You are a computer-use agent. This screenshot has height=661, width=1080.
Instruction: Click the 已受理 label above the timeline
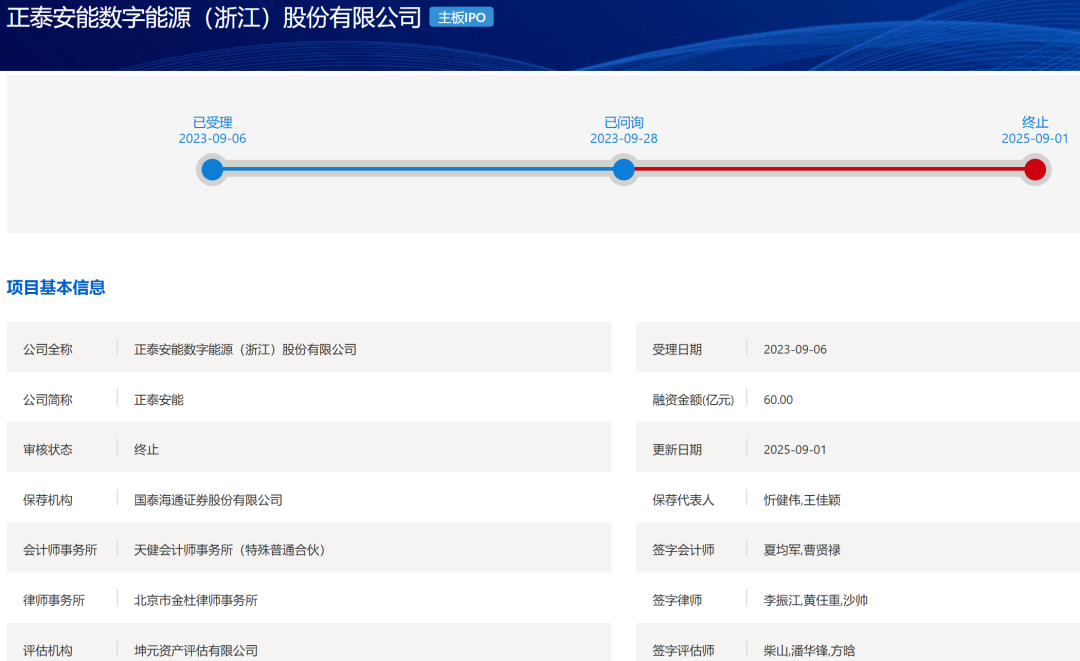click(x=212, y=123)
